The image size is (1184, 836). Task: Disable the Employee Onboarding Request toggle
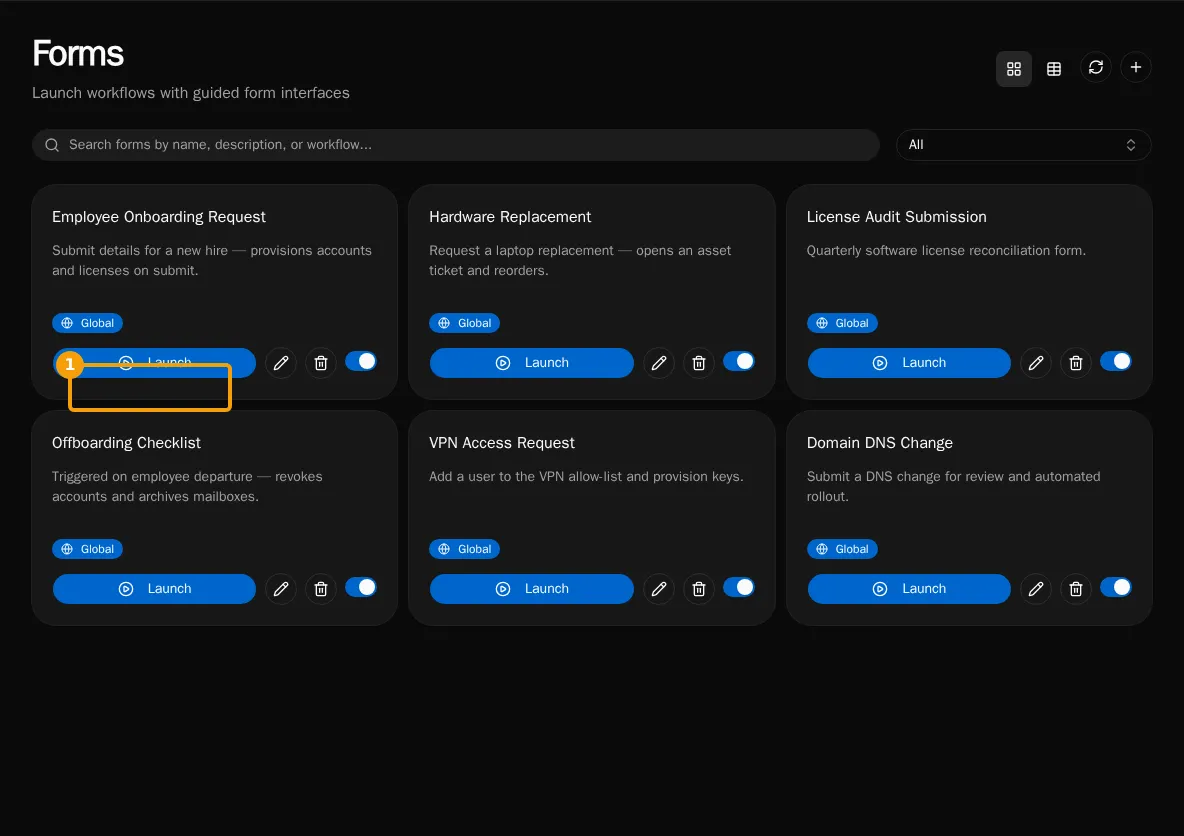pos(361,361)
